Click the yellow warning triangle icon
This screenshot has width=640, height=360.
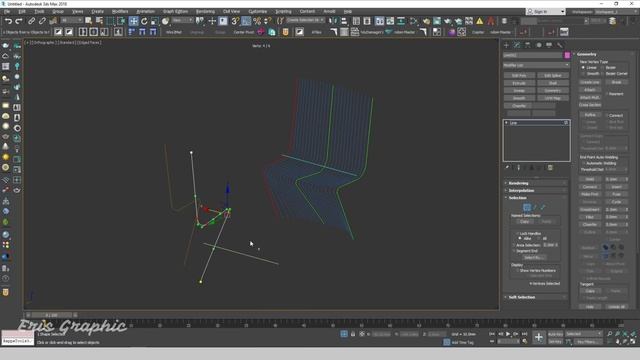pyautogui.click(x=480, y=21)
